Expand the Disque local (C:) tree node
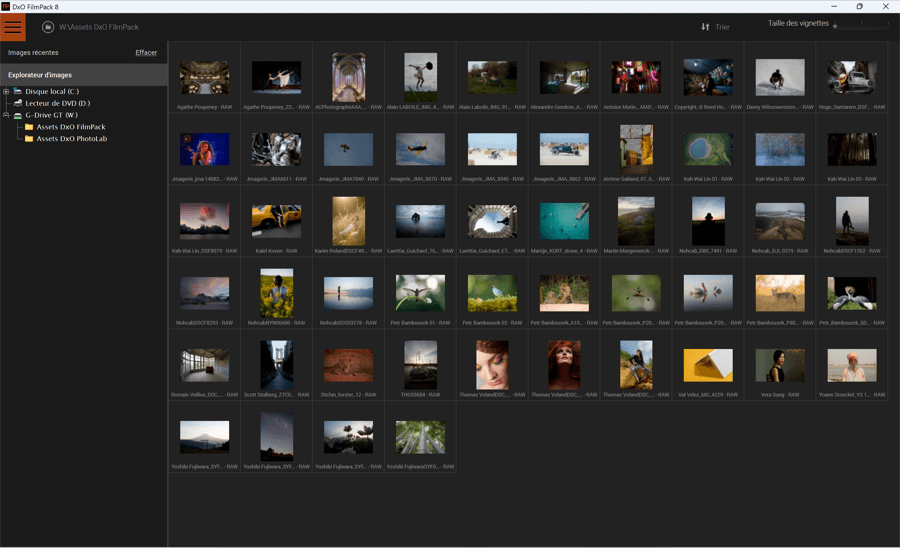Image resolution: width=900 pixels, height=548 pixels. [6, 91]
